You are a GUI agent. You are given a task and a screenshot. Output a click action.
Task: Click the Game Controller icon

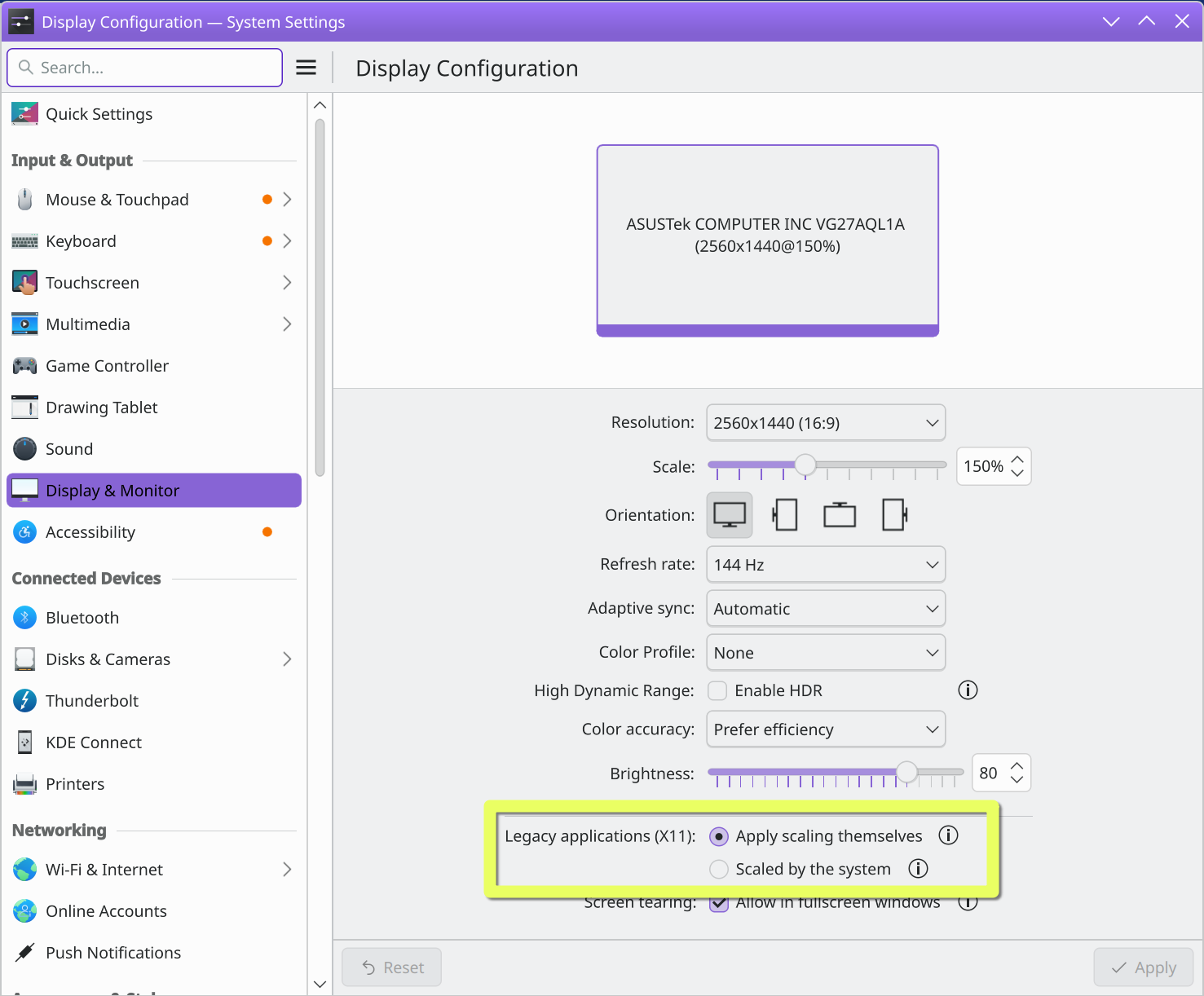24,366
